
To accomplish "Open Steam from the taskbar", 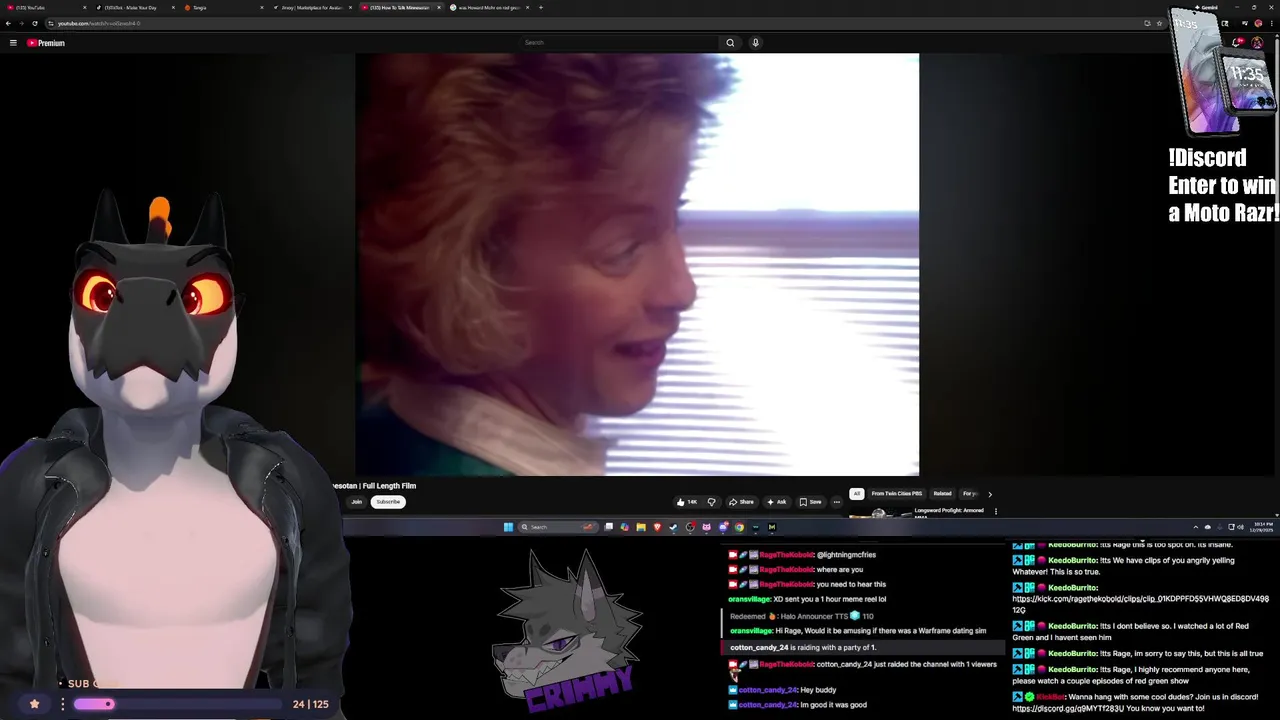I will (673, 527).
